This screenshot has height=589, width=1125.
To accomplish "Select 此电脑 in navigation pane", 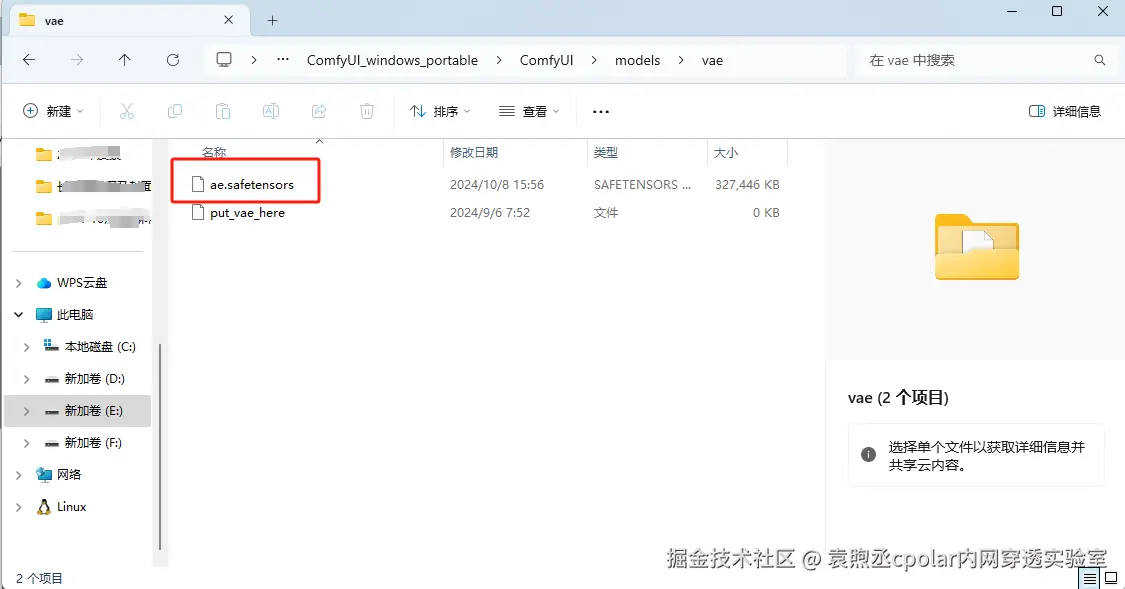I will (75, 314).
